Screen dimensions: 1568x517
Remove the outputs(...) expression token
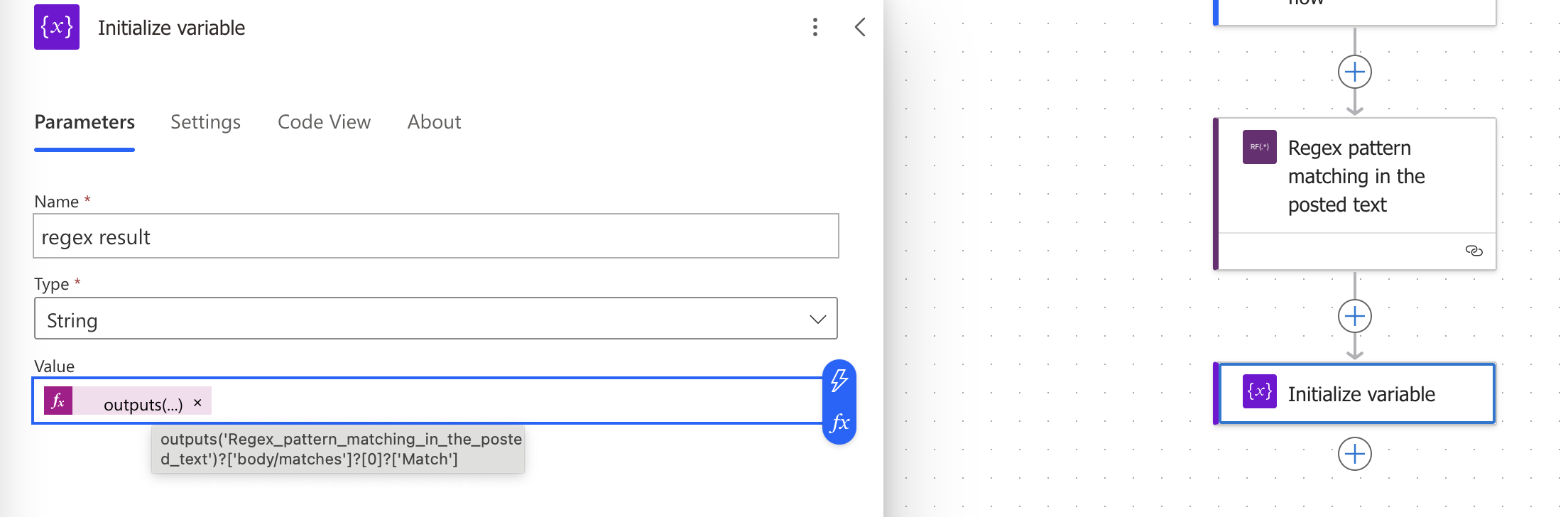[198, 403]
